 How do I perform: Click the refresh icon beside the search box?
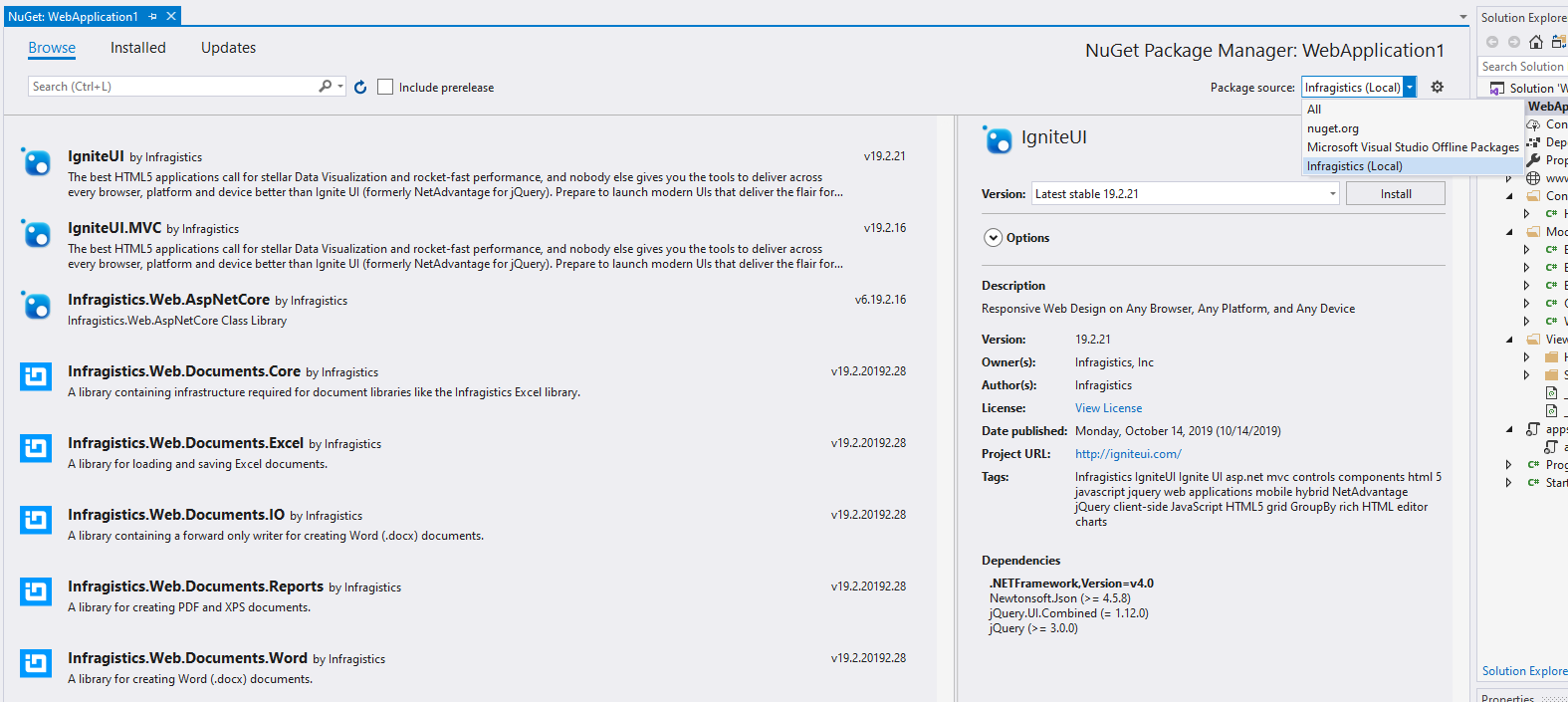click(360, 88)
